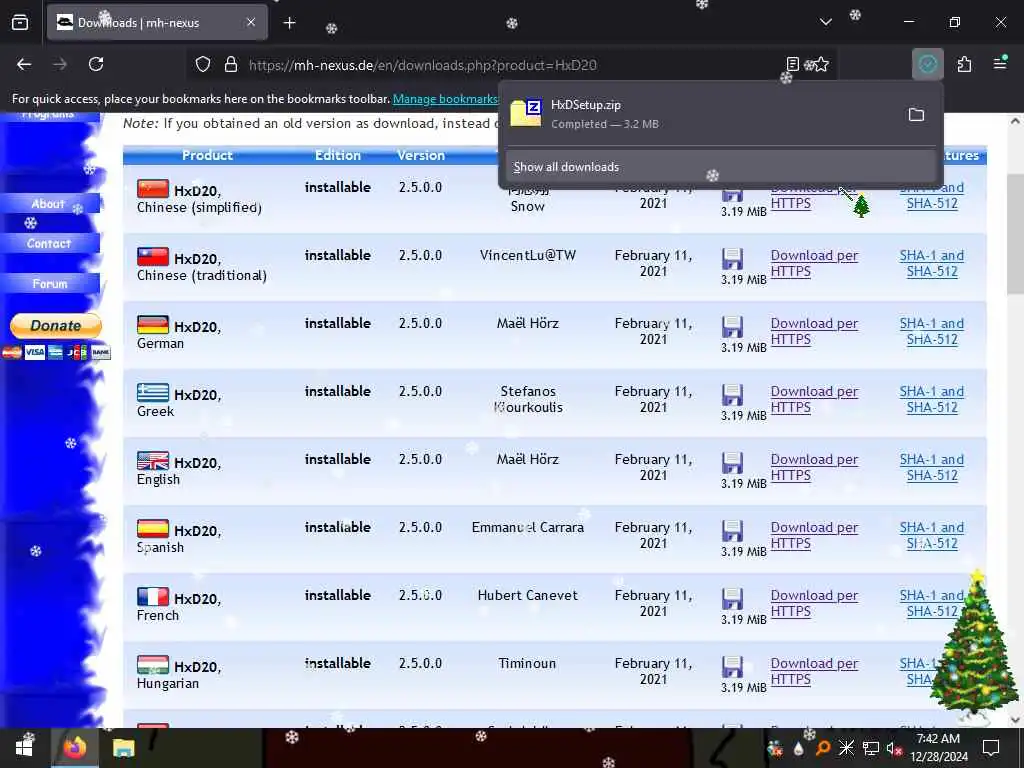The image size is (1024, 768).
Task: Click the Version column header
Action: pyautogui.click(x=421, y=155)
